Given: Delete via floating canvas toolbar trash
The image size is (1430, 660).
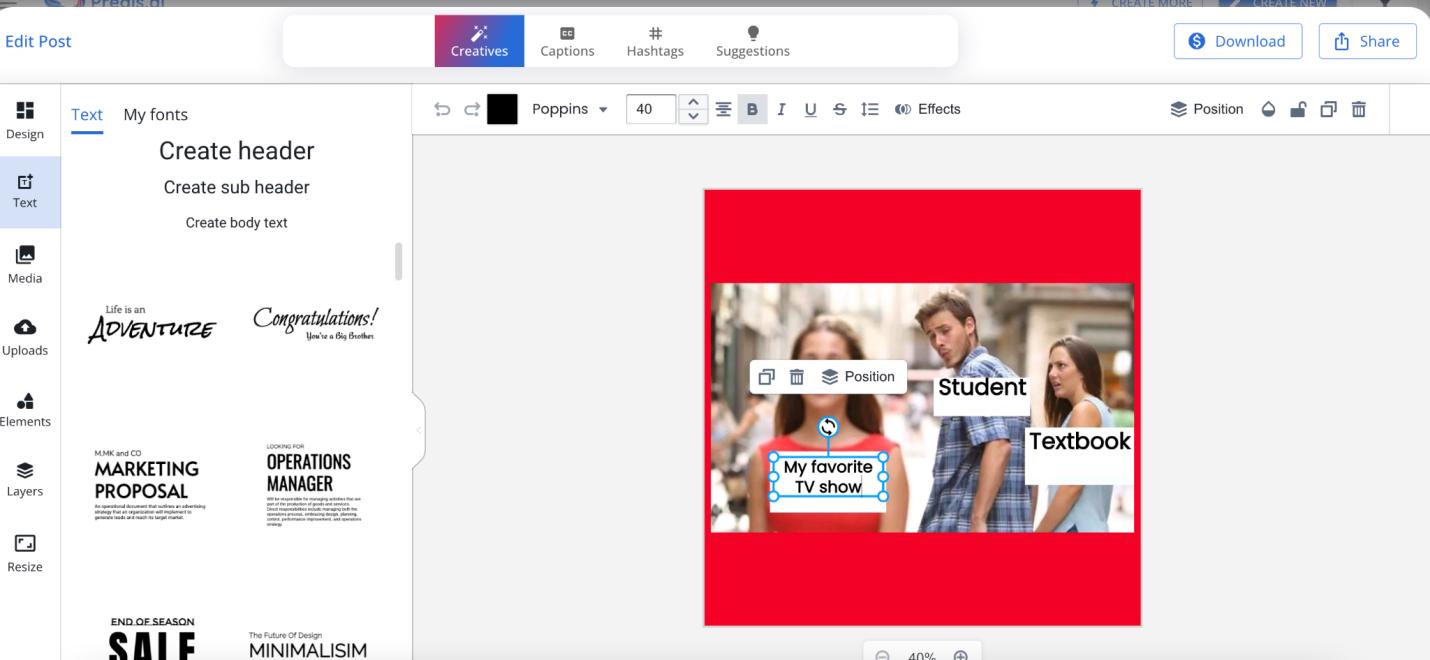Looking at the screenshot, I should [x=797, y=377].
